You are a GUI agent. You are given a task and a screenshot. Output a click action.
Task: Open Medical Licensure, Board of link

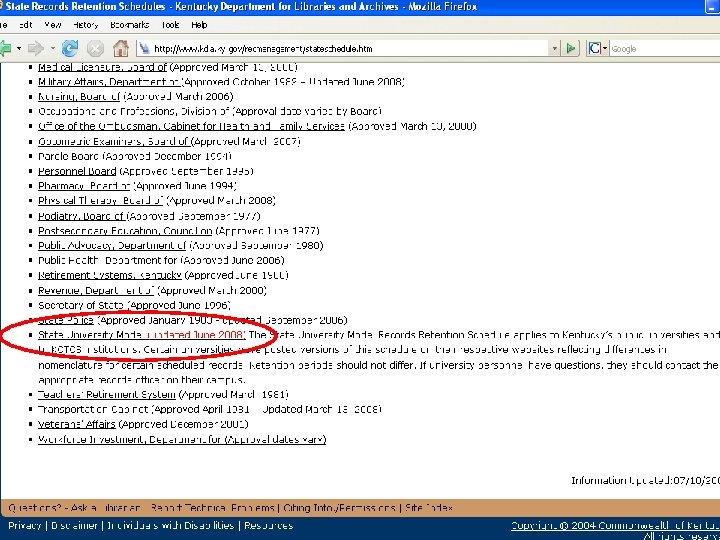[102, 67]
